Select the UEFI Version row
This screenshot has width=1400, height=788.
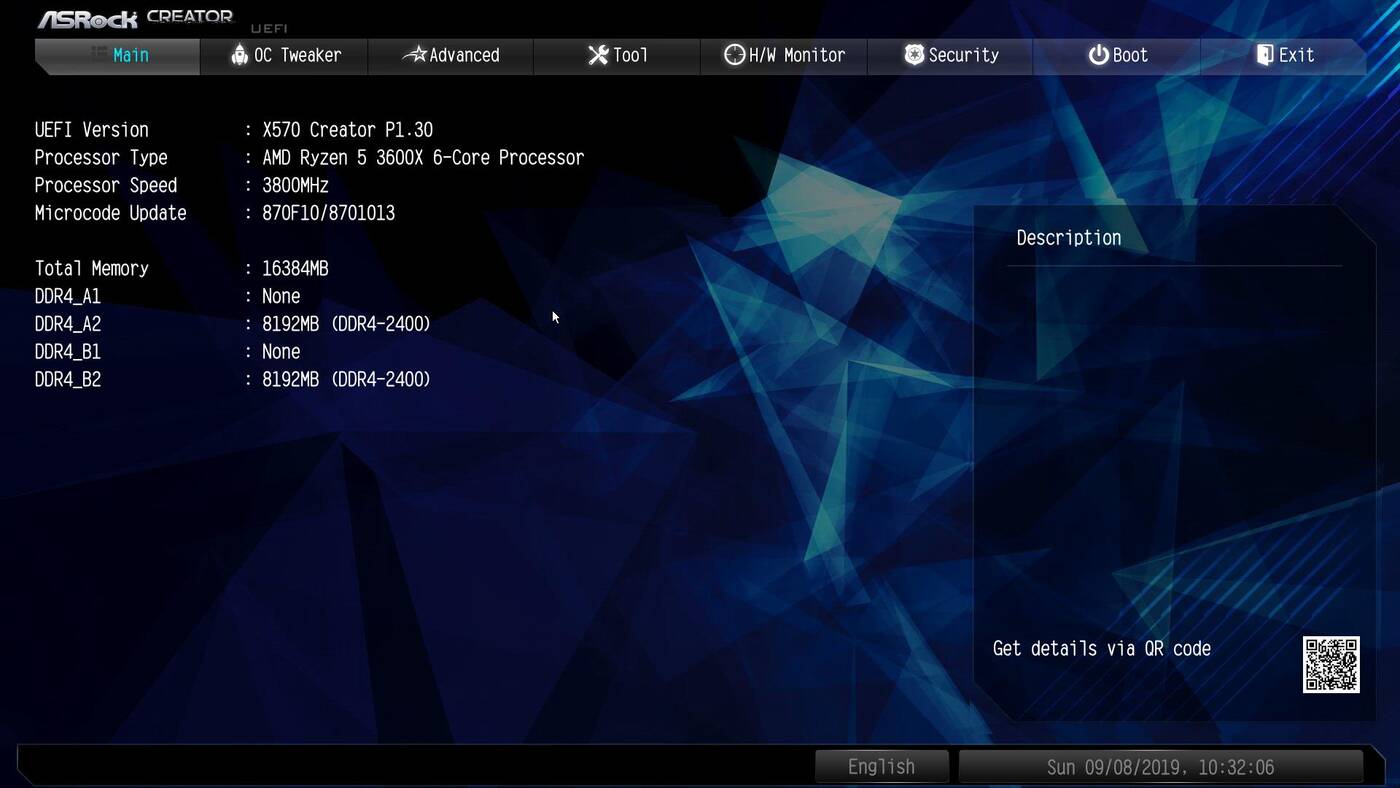pos(233,130)
